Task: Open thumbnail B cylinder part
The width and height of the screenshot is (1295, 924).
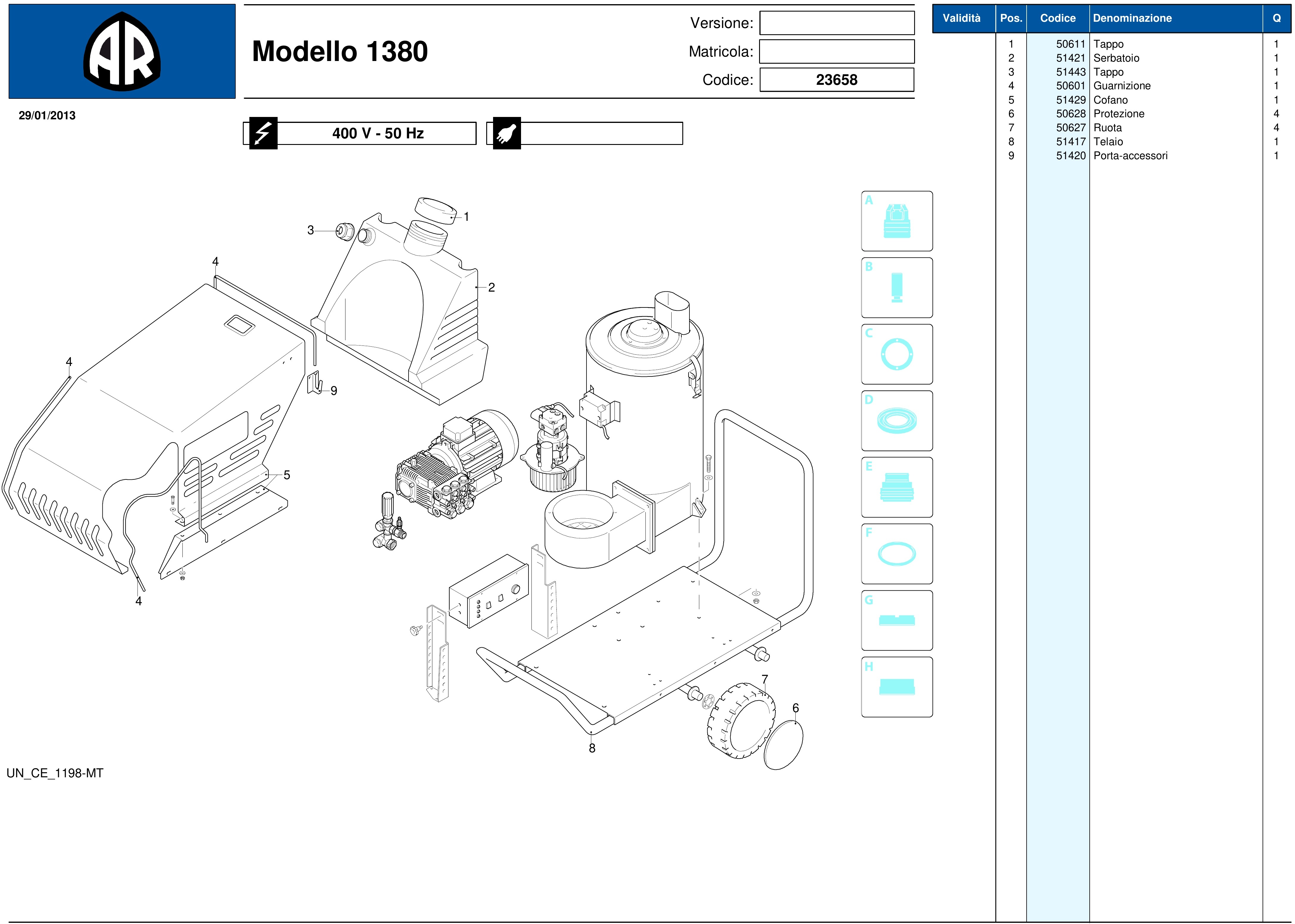Action: coord(897,287)
